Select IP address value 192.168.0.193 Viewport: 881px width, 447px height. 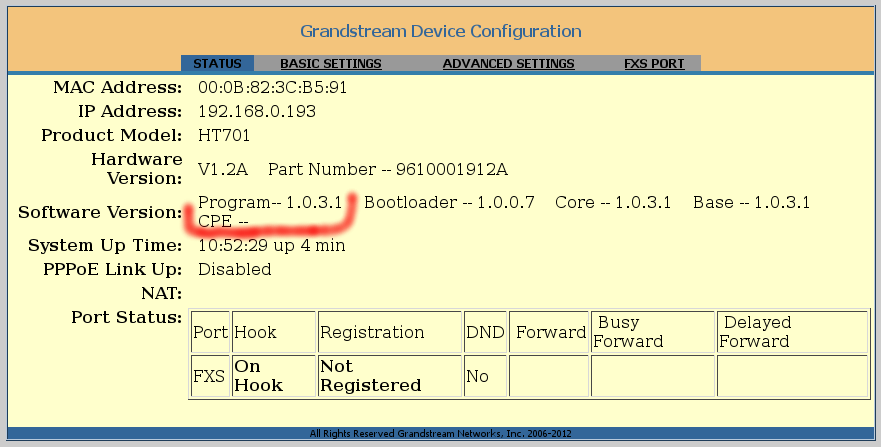coord(257,111)
